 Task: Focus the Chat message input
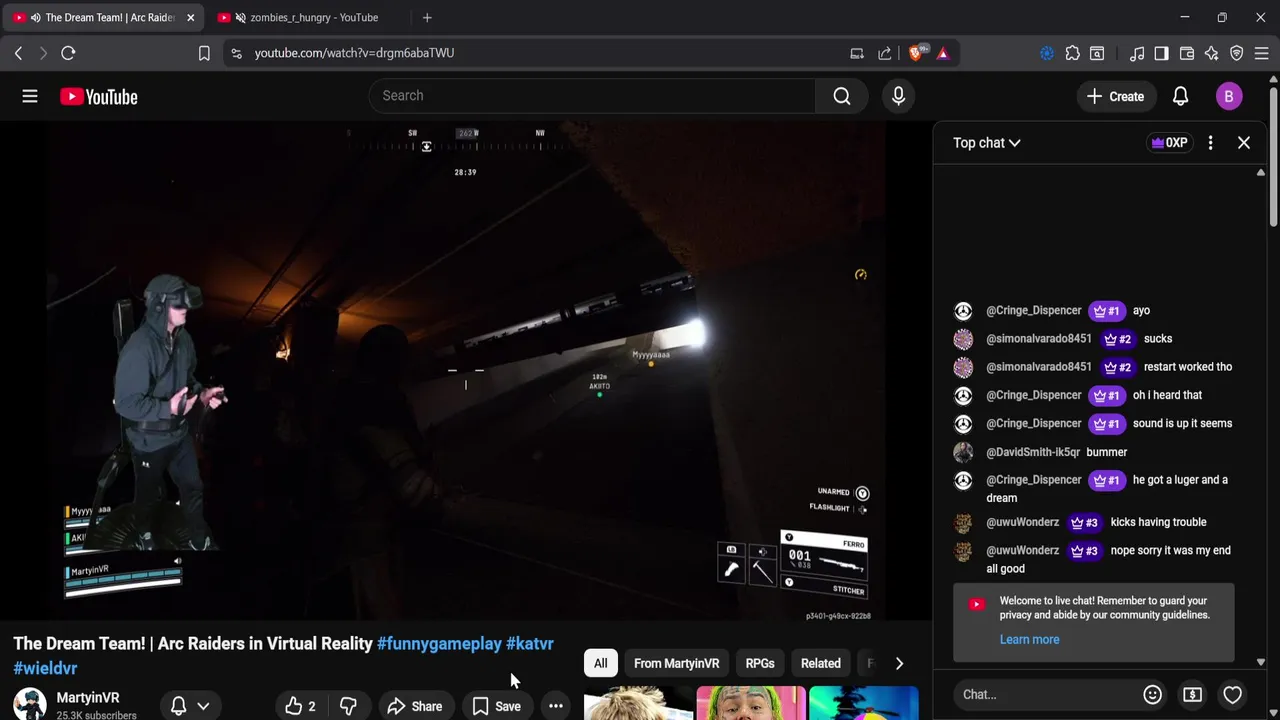[1045, 694]
